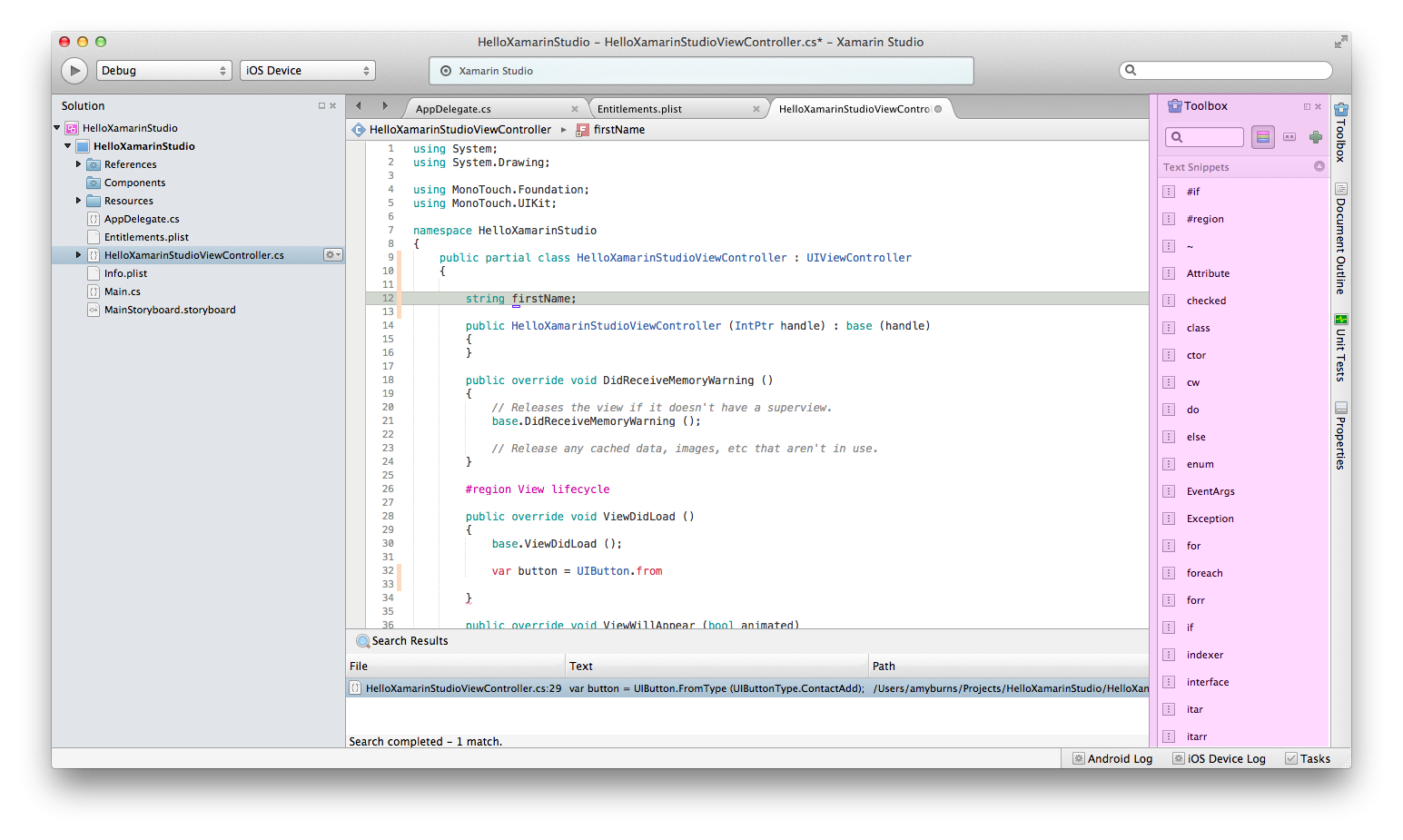Toggle Toolbox category view button
This screenshot has width=1403, height=840.
point(1262,137)
